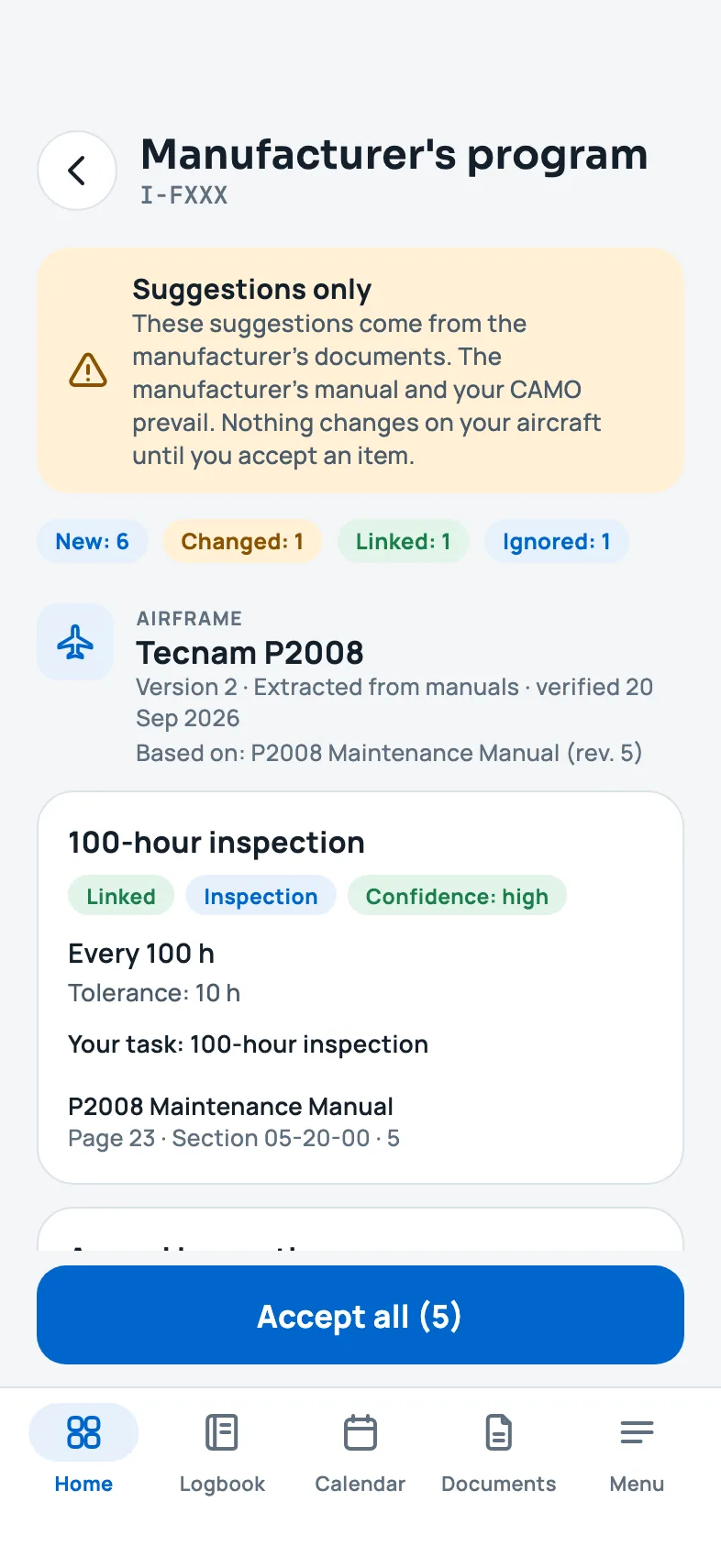Click the AIRFRAME section label
The image size is (721, 1568).
pyautogui.click(x=189, y=619)
